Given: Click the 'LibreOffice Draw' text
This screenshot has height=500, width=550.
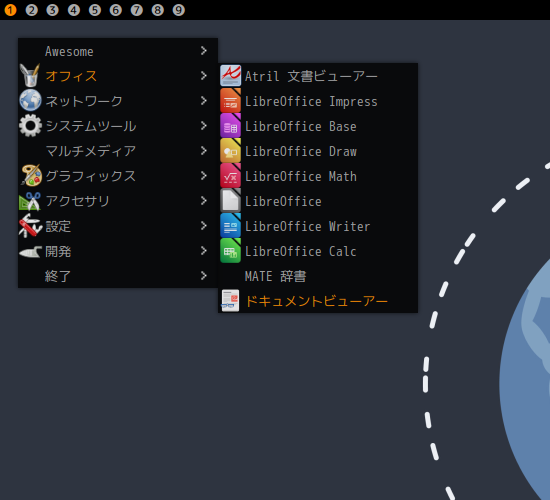Looking at the screenshot, I should click(301, 151).
